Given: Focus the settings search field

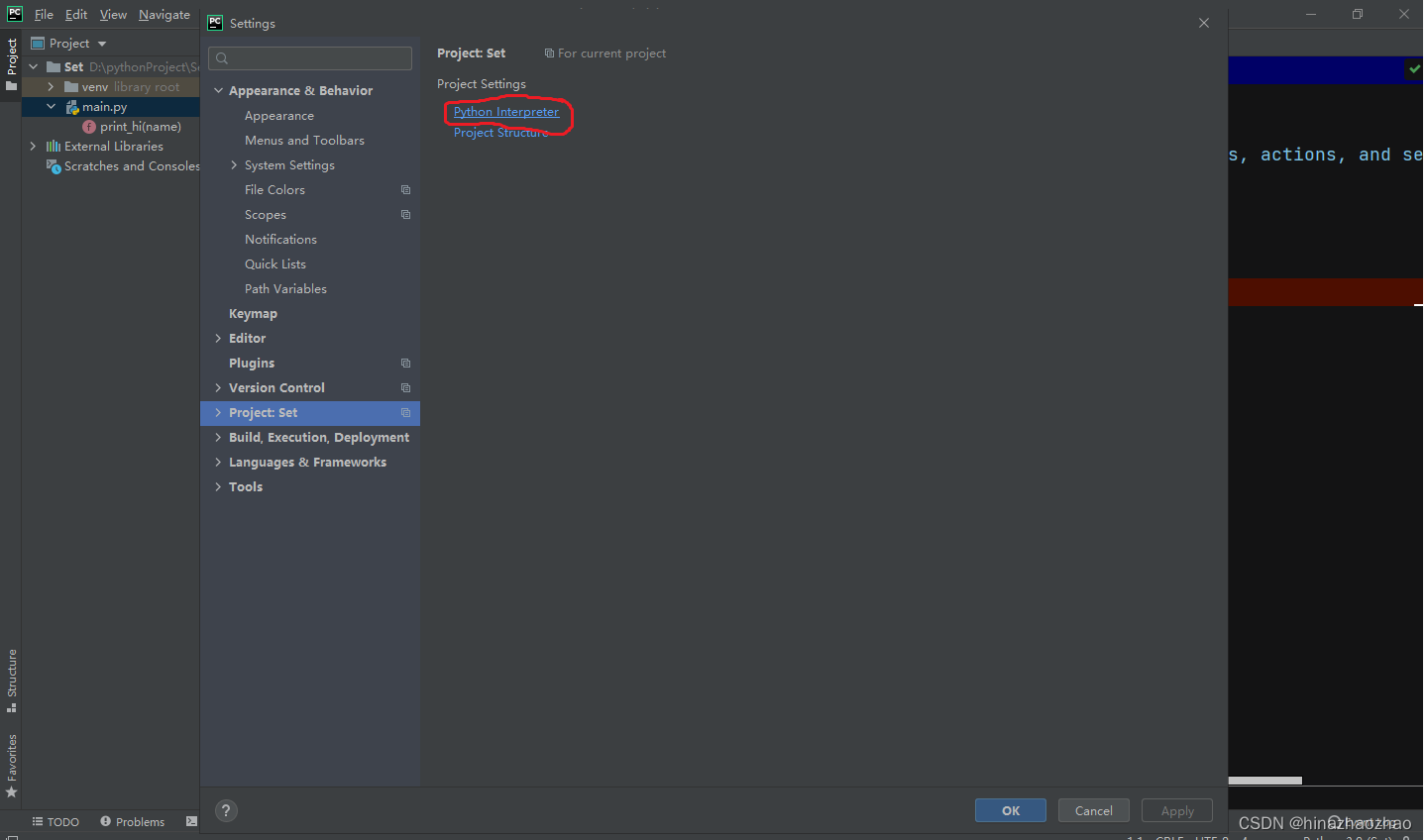Looking at the screenshot, I should (310, 58).
